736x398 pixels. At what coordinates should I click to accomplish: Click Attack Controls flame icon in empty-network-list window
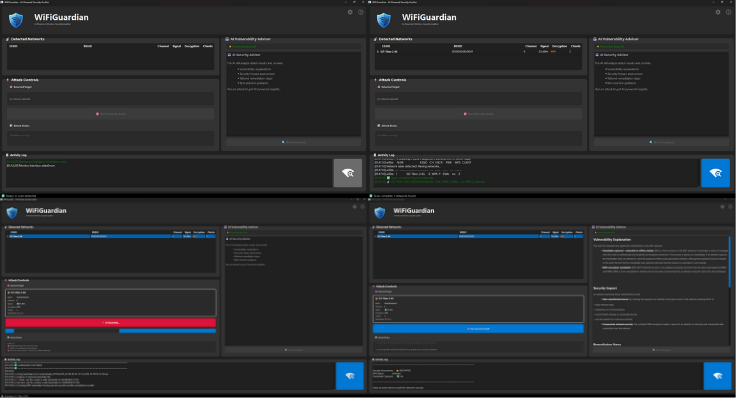point(8,80)
